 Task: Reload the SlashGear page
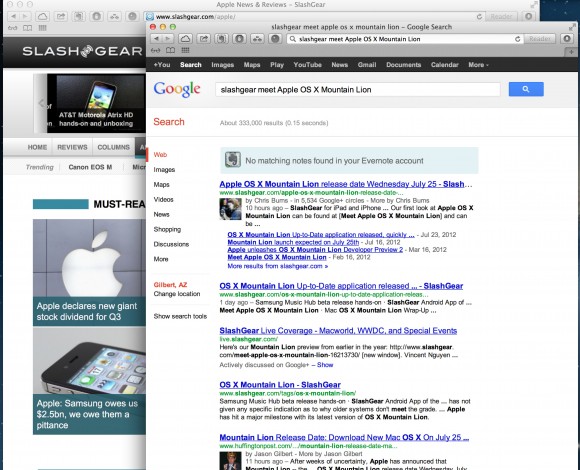pos(479,16)
